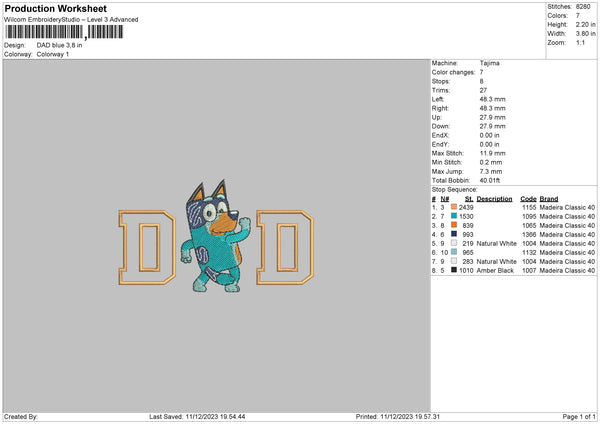This screenshot has height=424, width=600.
Task: Click the Trims value 27
Action: click(483, 90)
